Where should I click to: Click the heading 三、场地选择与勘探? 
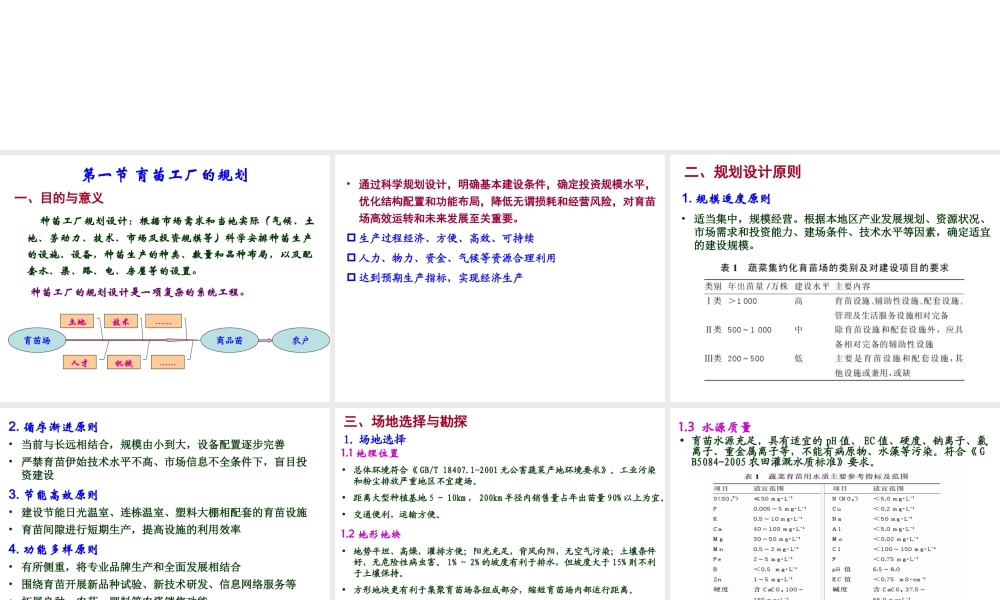405,421
